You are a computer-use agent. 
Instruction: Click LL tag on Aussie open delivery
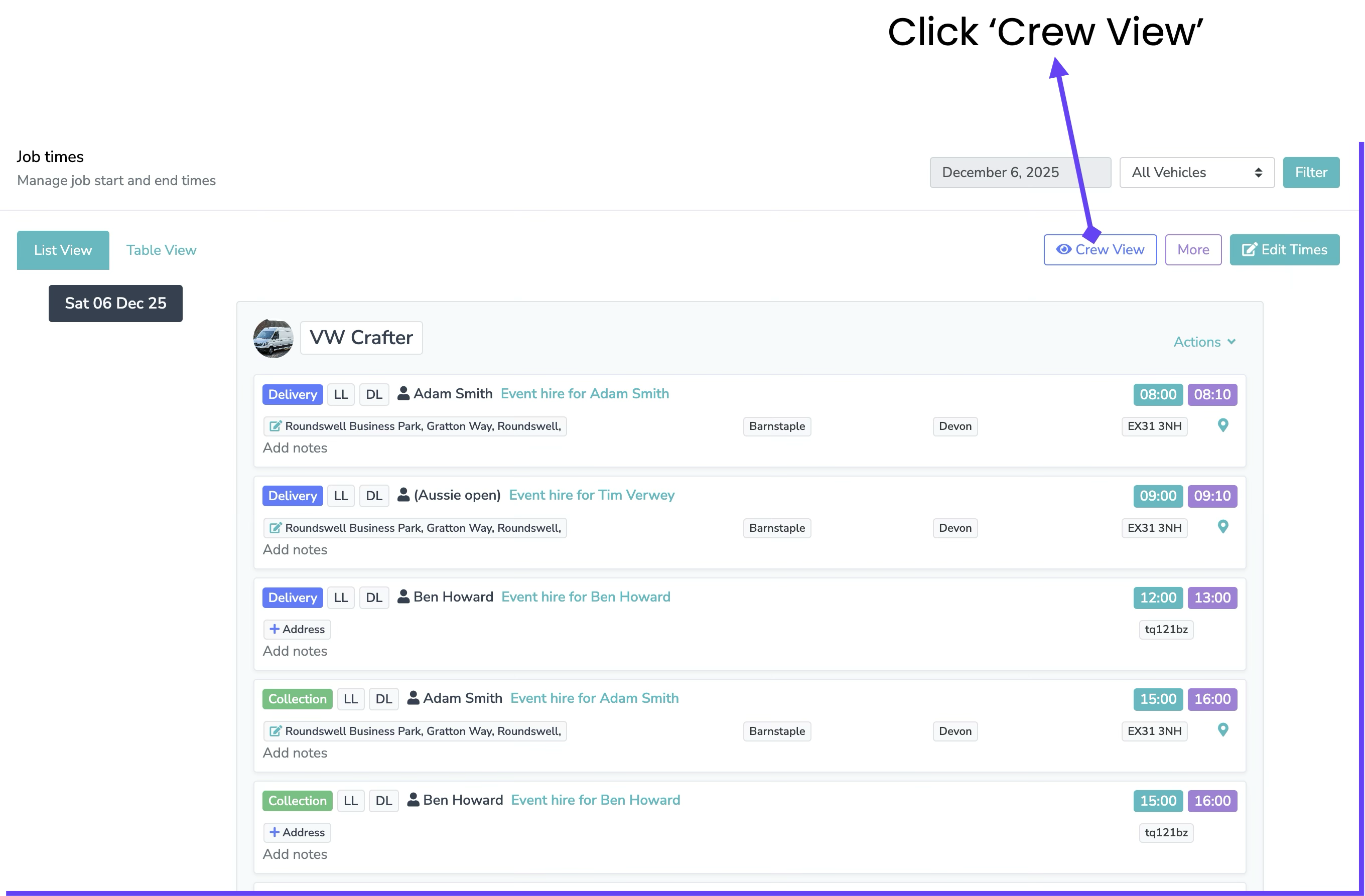click(341, 496)
